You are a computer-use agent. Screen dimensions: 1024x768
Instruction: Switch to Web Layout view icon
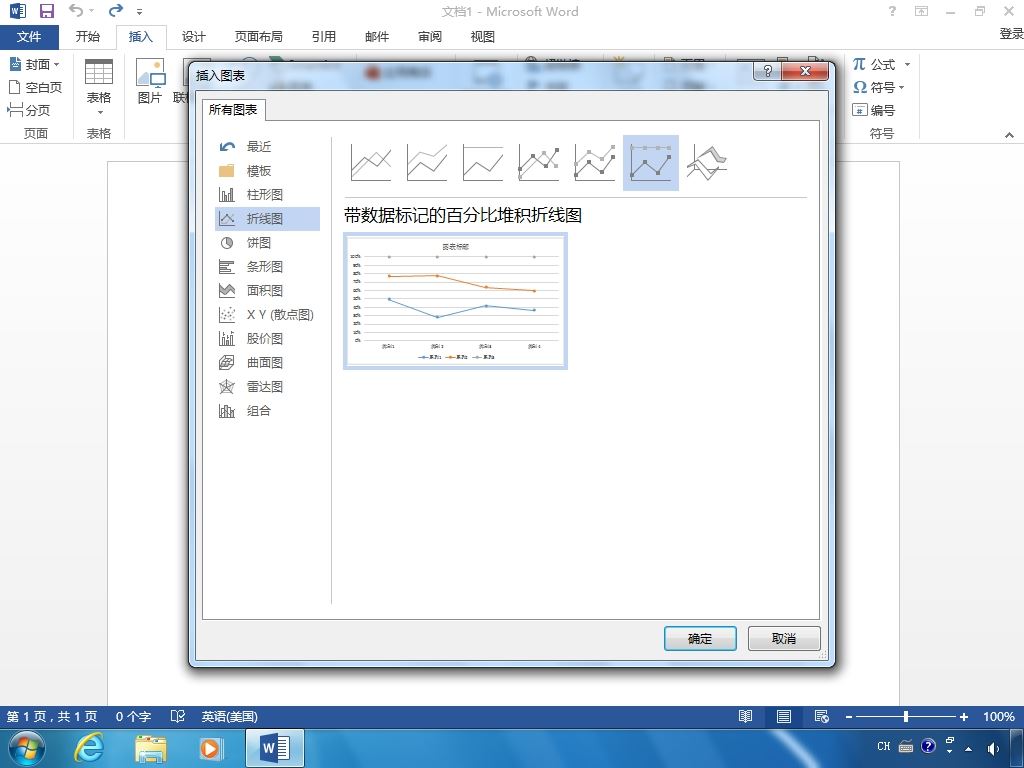(x=822, y=717)
